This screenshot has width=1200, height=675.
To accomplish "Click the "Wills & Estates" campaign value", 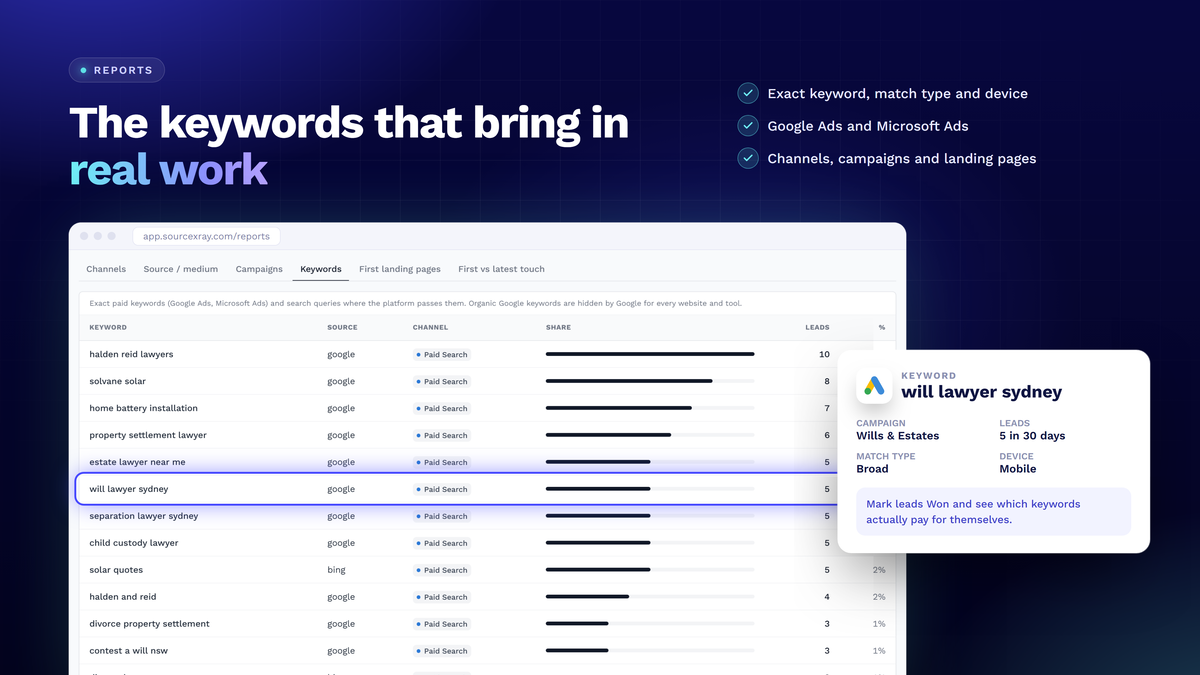I will point(898,436).
